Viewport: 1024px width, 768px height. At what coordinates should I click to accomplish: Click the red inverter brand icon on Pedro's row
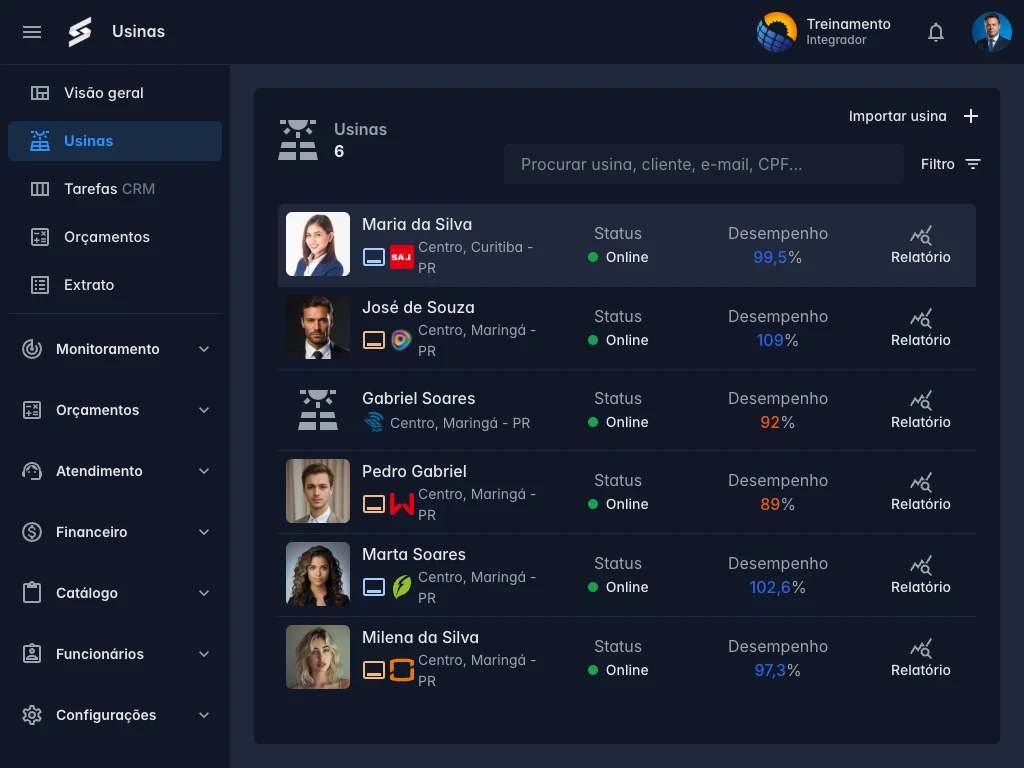tap(401, 504)
